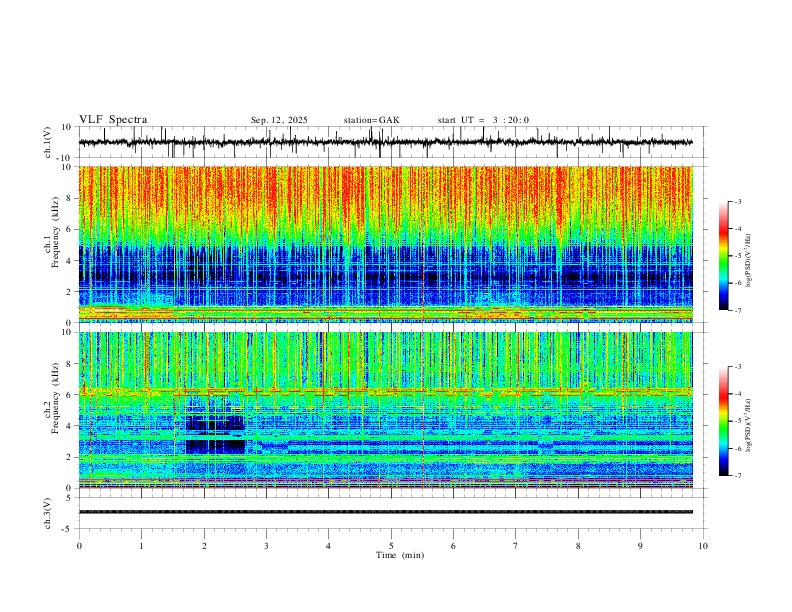Click time-axis tick label '2'
The image size is (792, 612).
(x=204, y=546)
